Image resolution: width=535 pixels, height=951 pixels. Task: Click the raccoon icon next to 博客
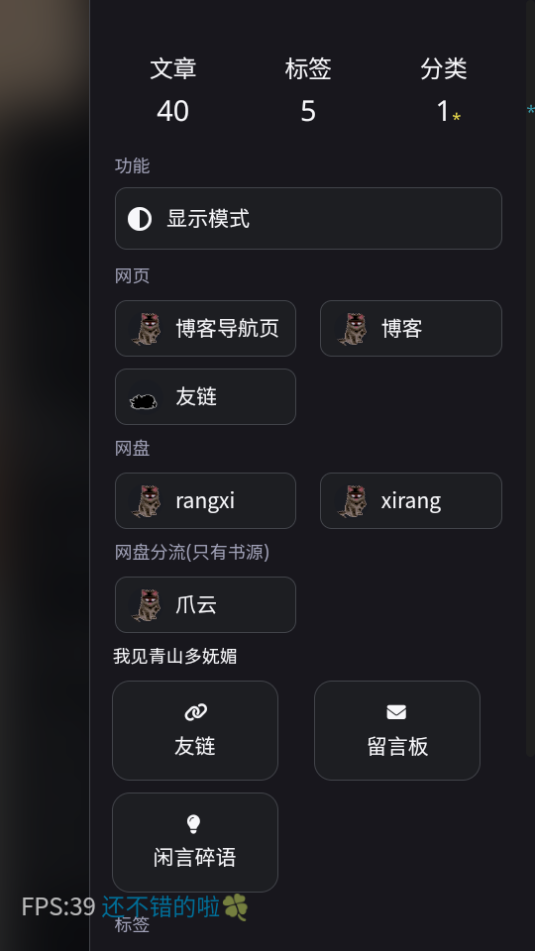(352, 329)
